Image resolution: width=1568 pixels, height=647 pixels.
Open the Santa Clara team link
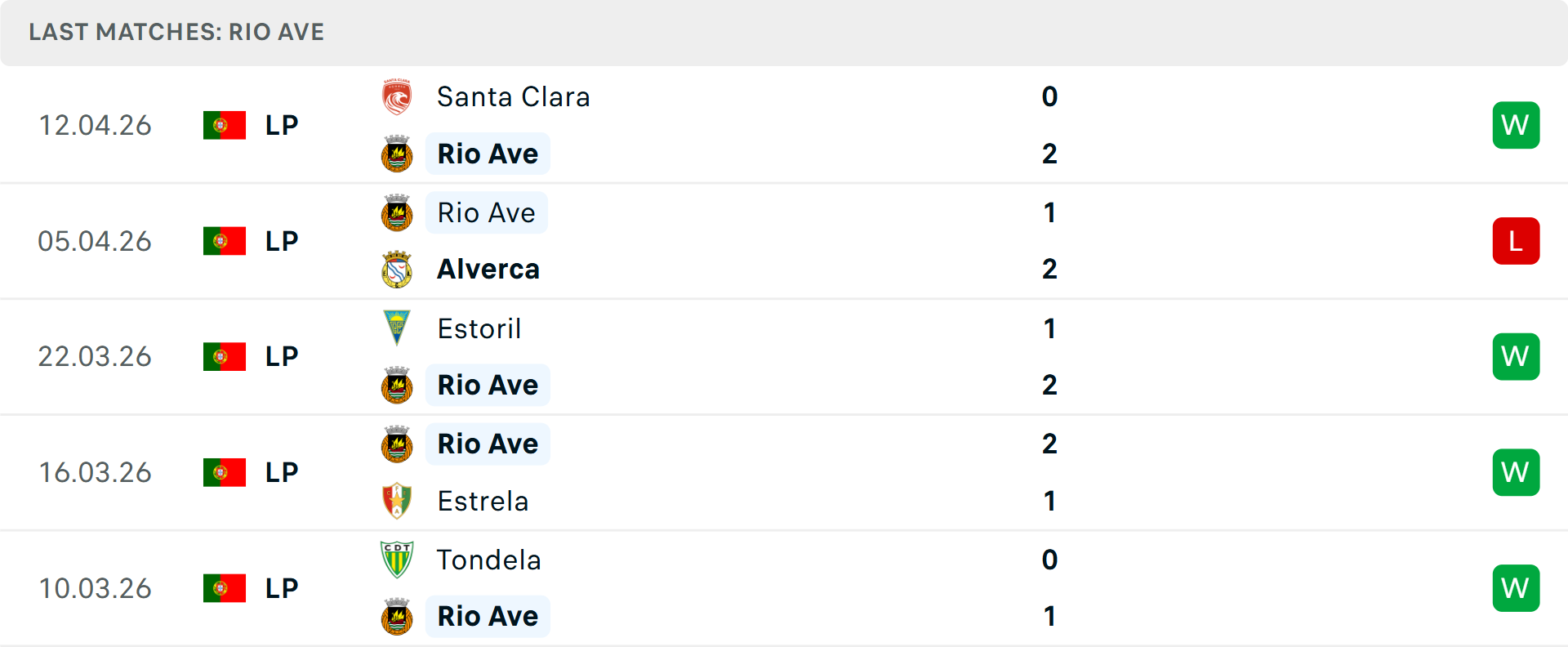(513, 97)
